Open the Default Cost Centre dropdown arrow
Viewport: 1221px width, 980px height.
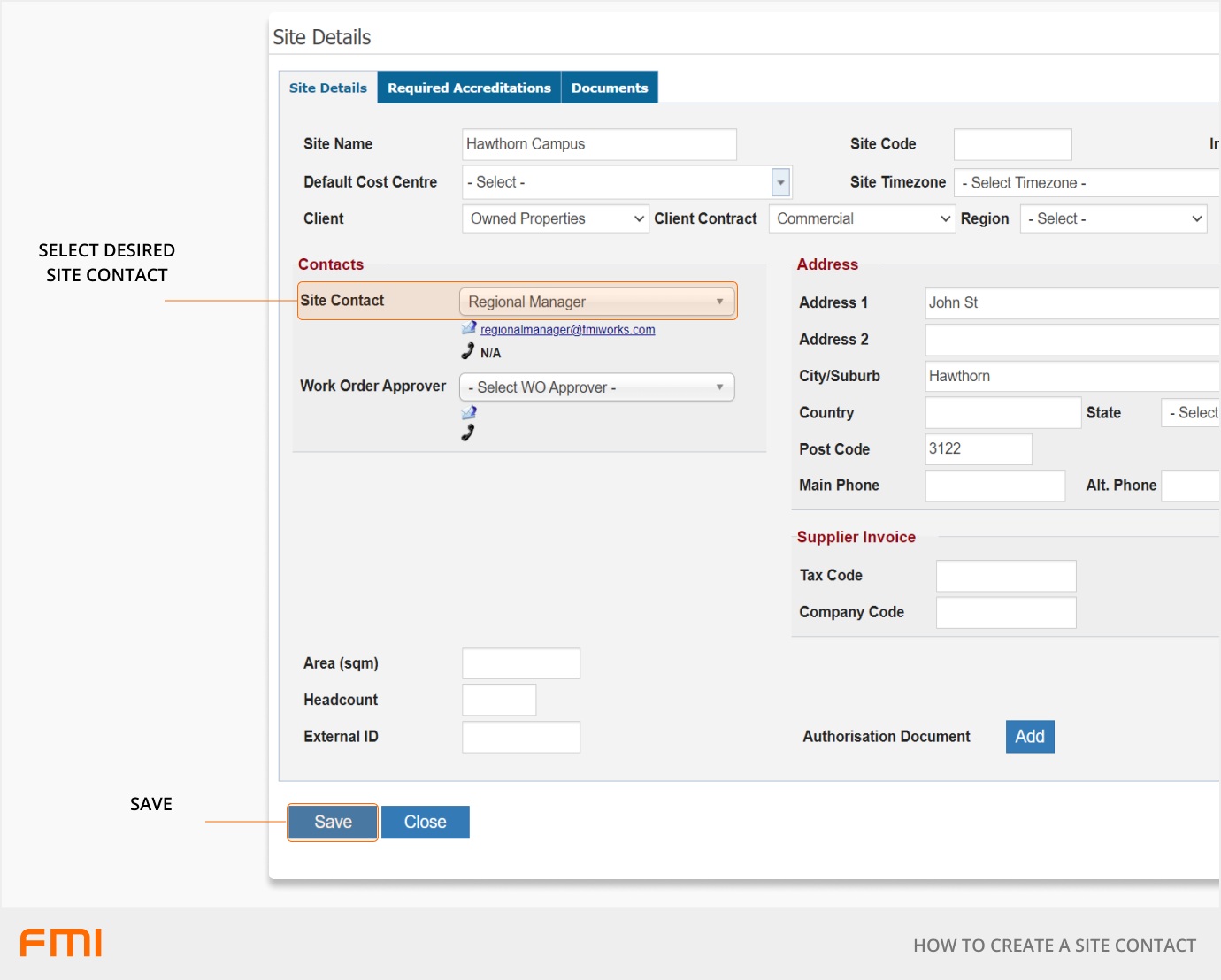[x=780, y=182]
